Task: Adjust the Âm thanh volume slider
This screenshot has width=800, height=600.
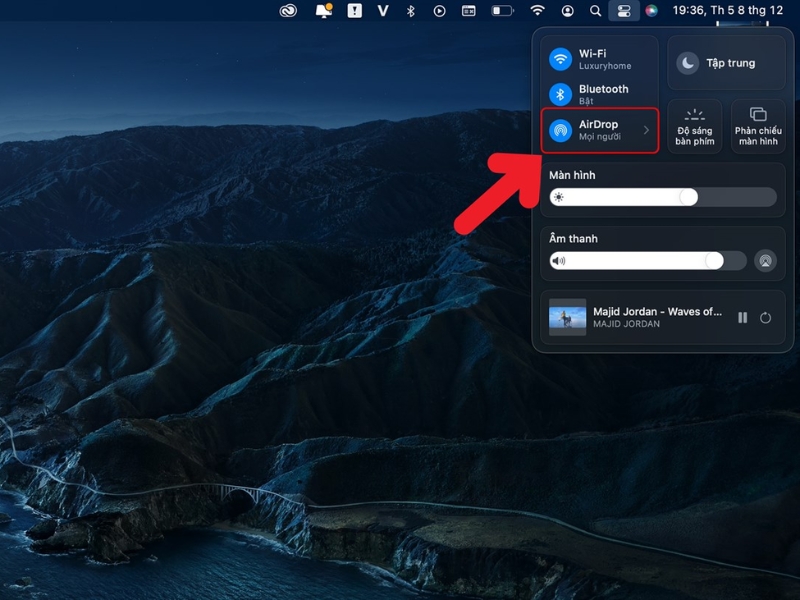Action: 648,261
